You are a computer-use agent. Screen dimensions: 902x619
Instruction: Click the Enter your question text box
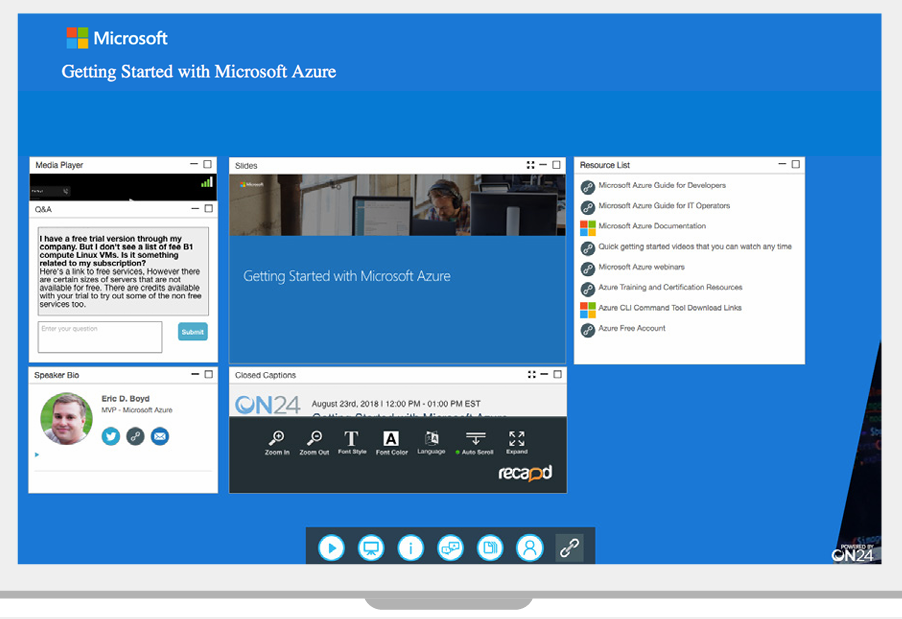(x=100, y=337)
